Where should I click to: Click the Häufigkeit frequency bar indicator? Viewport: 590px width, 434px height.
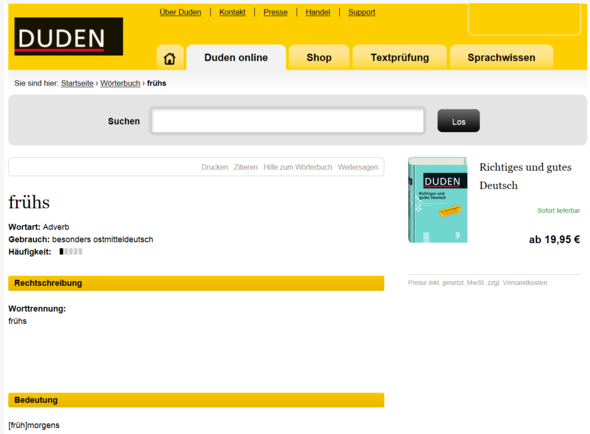(71, 251)
